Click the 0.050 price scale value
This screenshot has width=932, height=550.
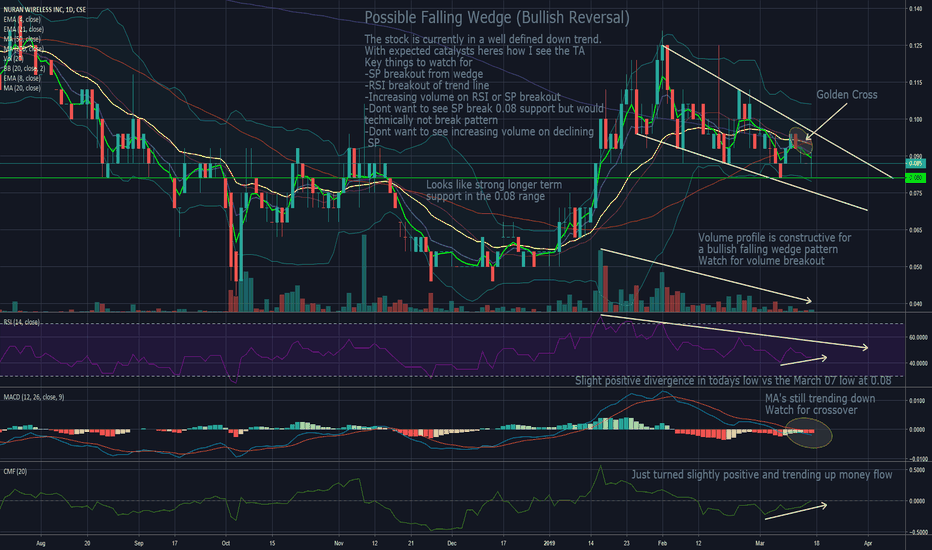(x=915, y=268)
